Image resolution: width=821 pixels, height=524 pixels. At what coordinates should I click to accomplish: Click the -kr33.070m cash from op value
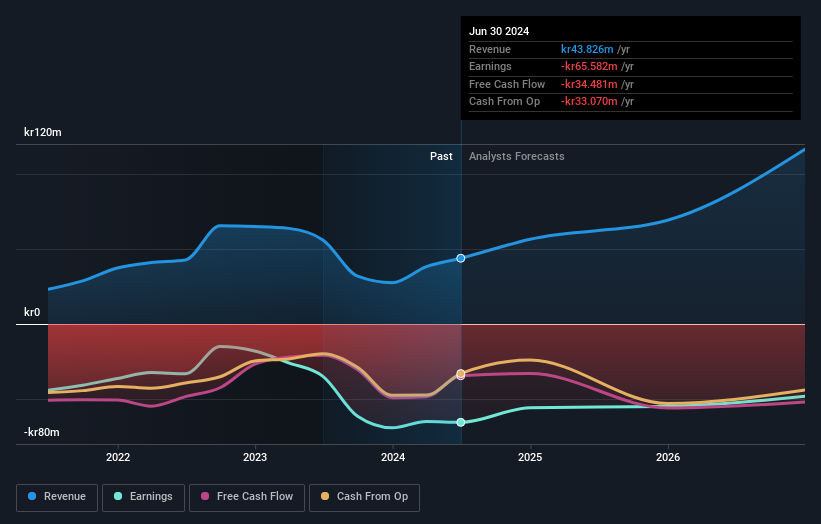pos(589,102)
